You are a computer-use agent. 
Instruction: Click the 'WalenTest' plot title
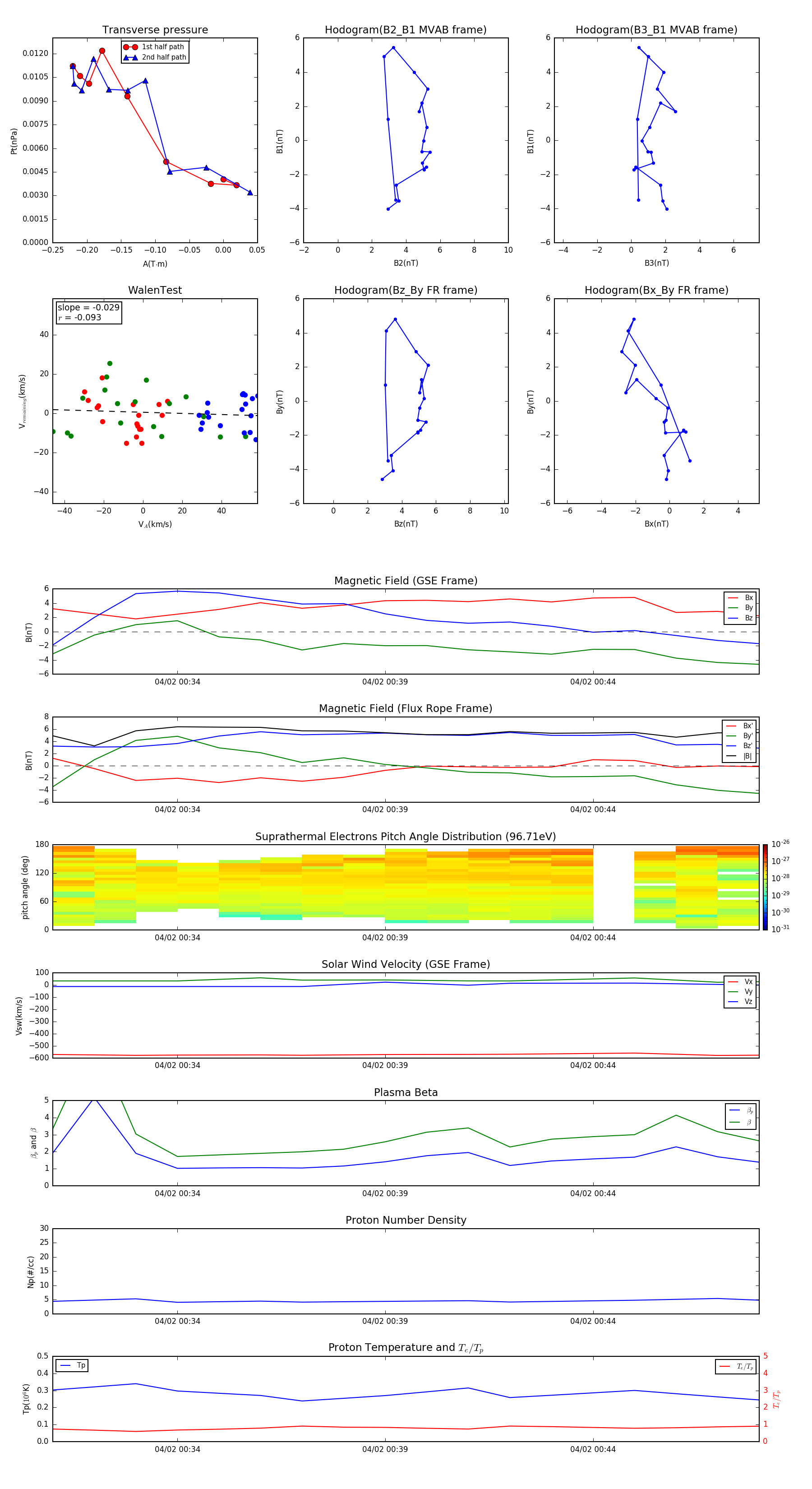(155, 290)
